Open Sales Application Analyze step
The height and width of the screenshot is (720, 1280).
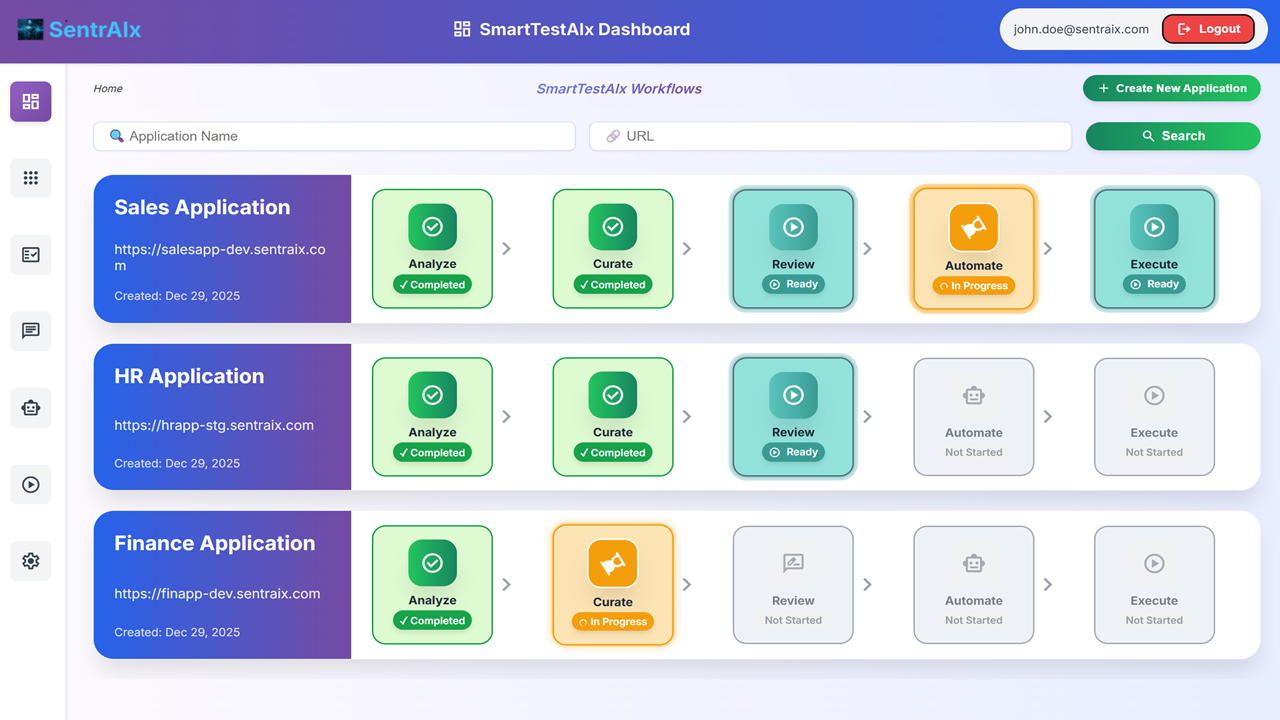tap(433, 249)
